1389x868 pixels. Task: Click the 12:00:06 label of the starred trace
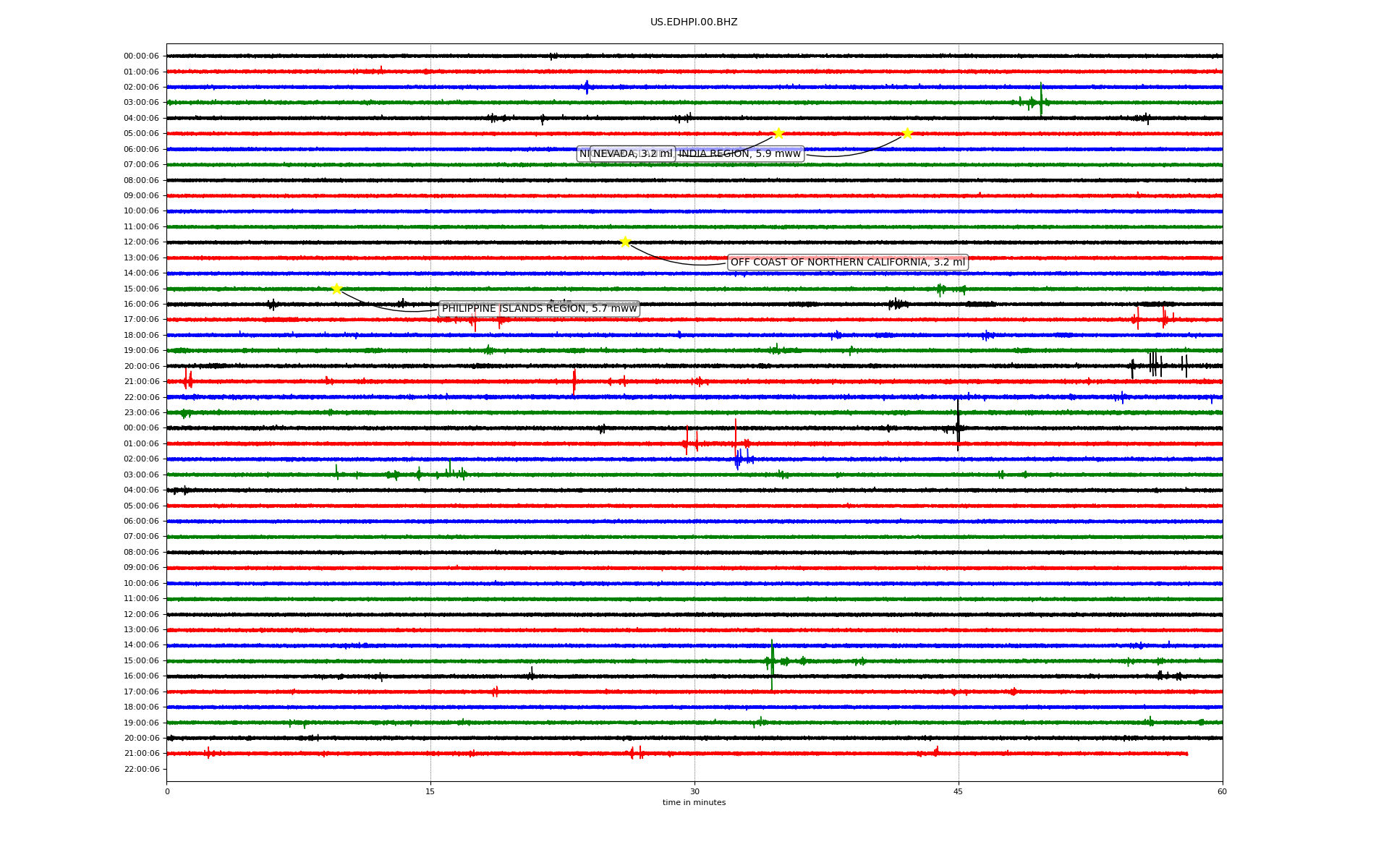141,242
